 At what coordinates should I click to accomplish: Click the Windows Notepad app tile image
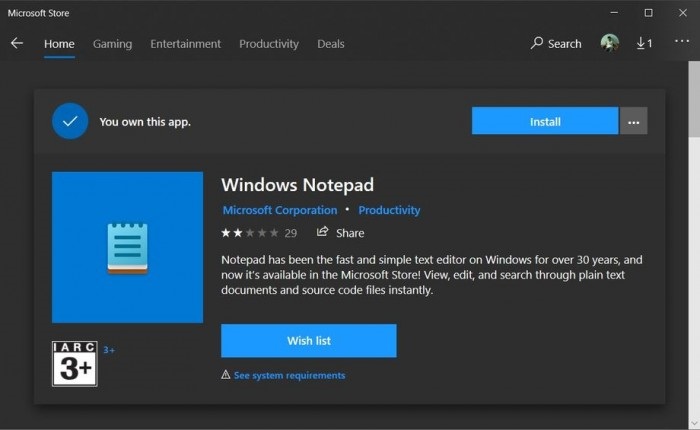(x=127, y=247)
